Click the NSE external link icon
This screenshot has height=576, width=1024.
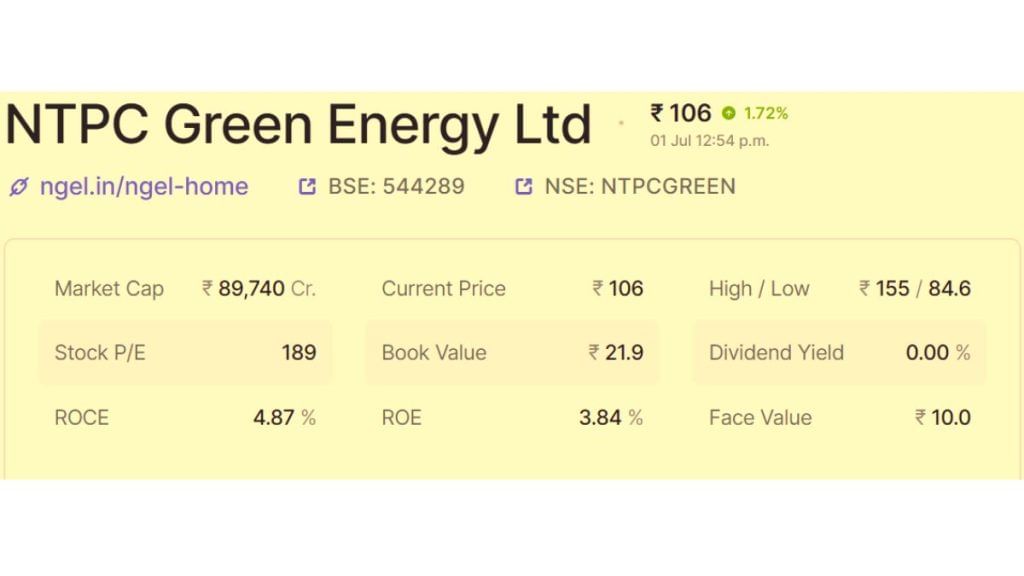[x=524, y=187]
